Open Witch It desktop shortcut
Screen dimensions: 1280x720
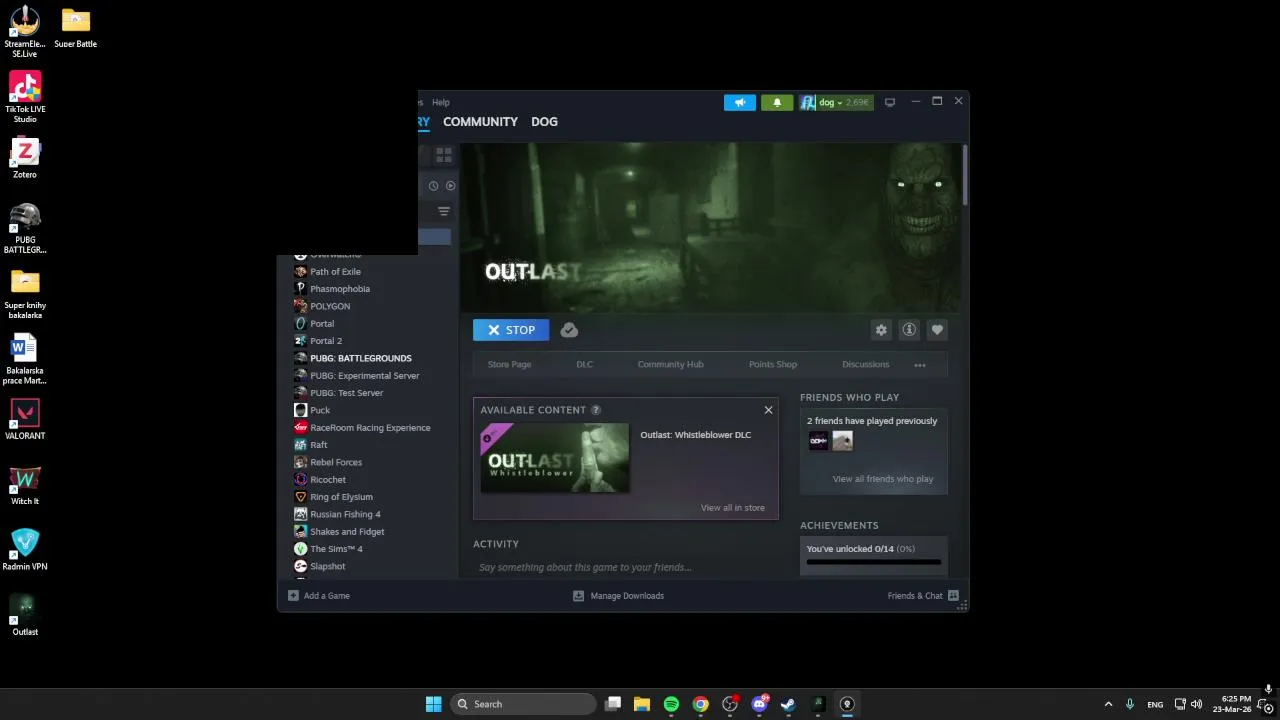(x=25, y=485)
